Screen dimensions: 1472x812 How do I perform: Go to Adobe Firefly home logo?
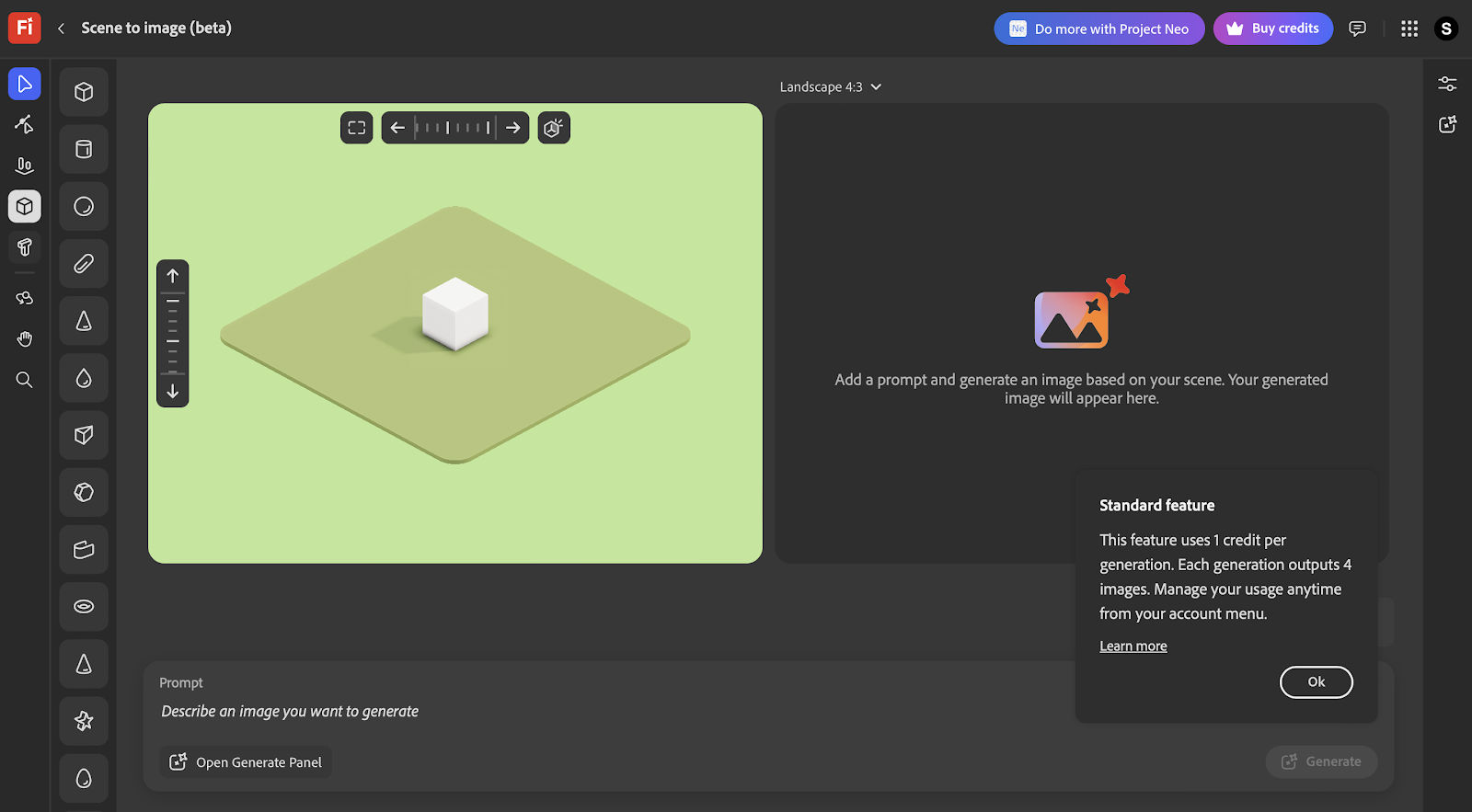(25, 28)
